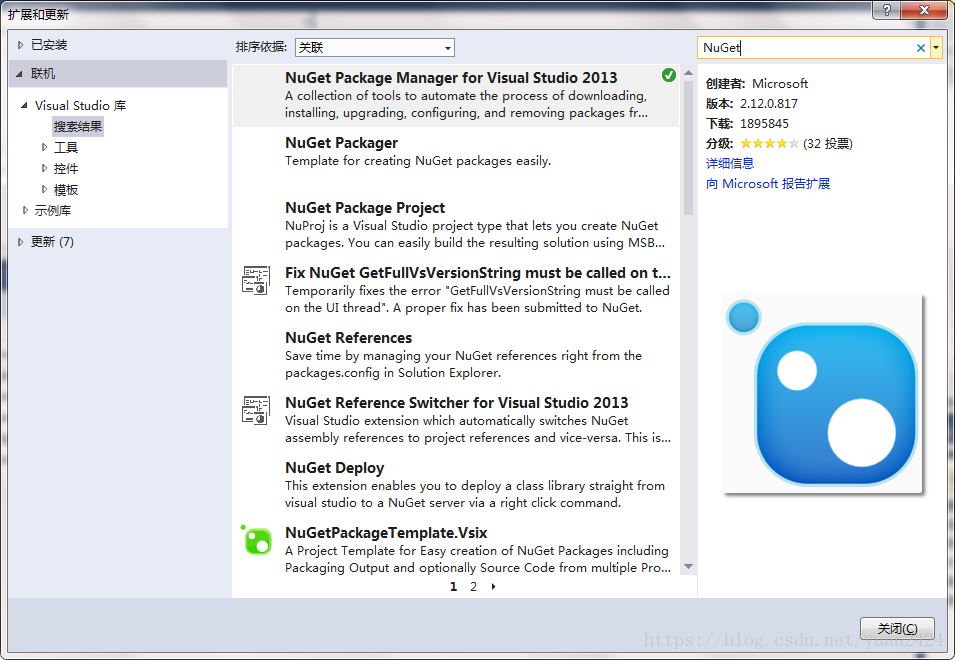Image resolution: width=955 pixels, height=660 pixels.
Task: Select the 更新 (7) category label
Action: click(x=52, y=242)
